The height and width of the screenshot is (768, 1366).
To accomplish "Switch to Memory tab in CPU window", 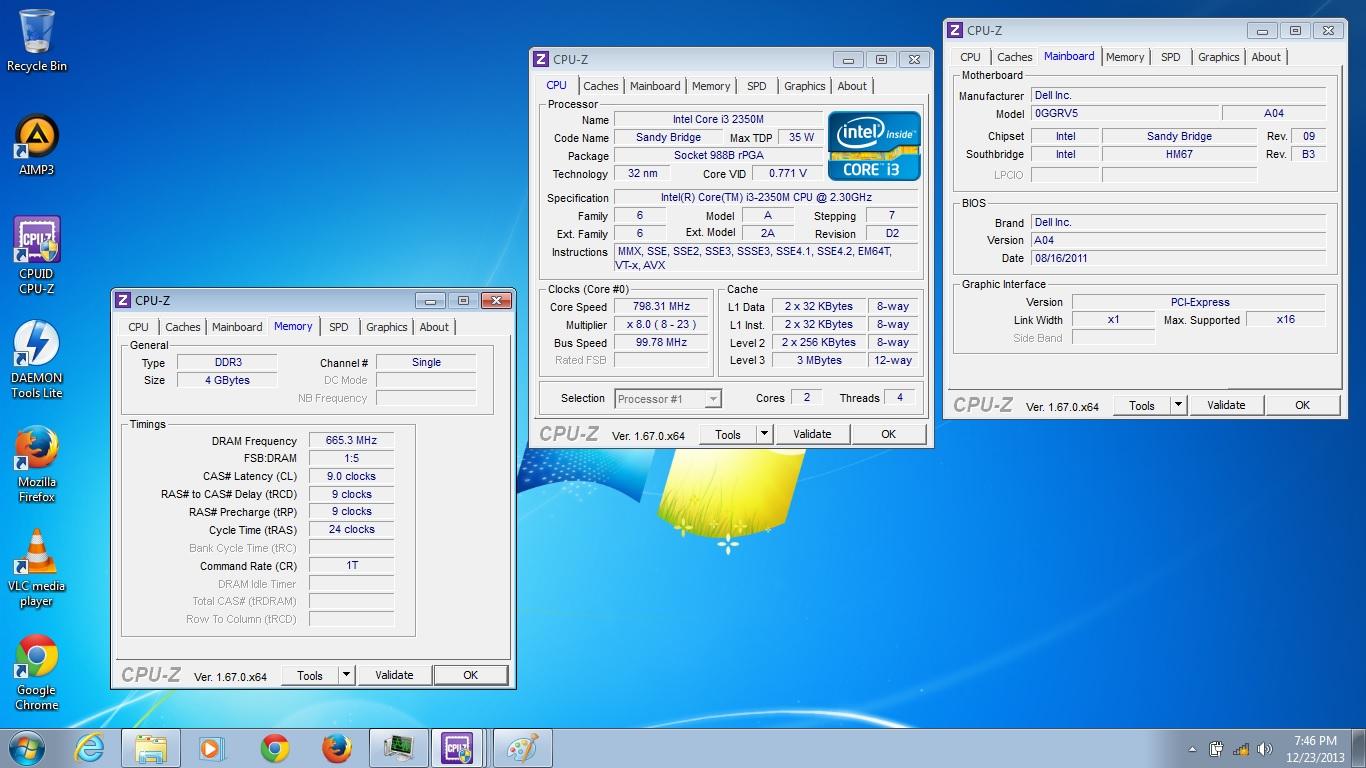I will pos(711,86).
